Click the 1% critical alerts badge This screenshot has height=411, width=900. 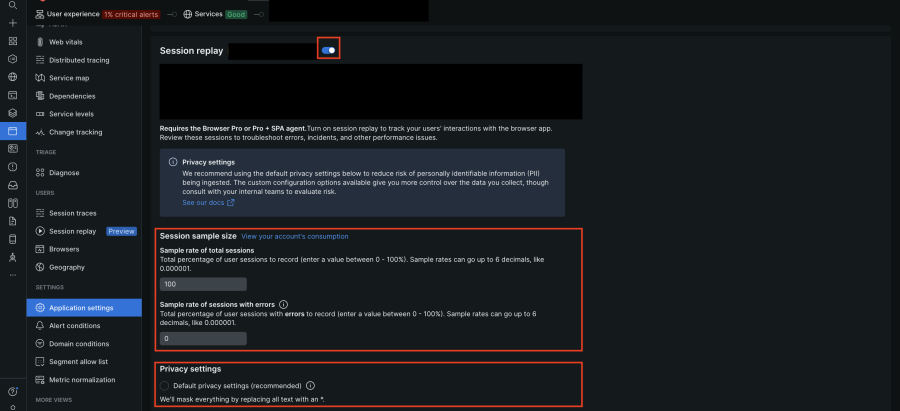[x=131, y=14]
